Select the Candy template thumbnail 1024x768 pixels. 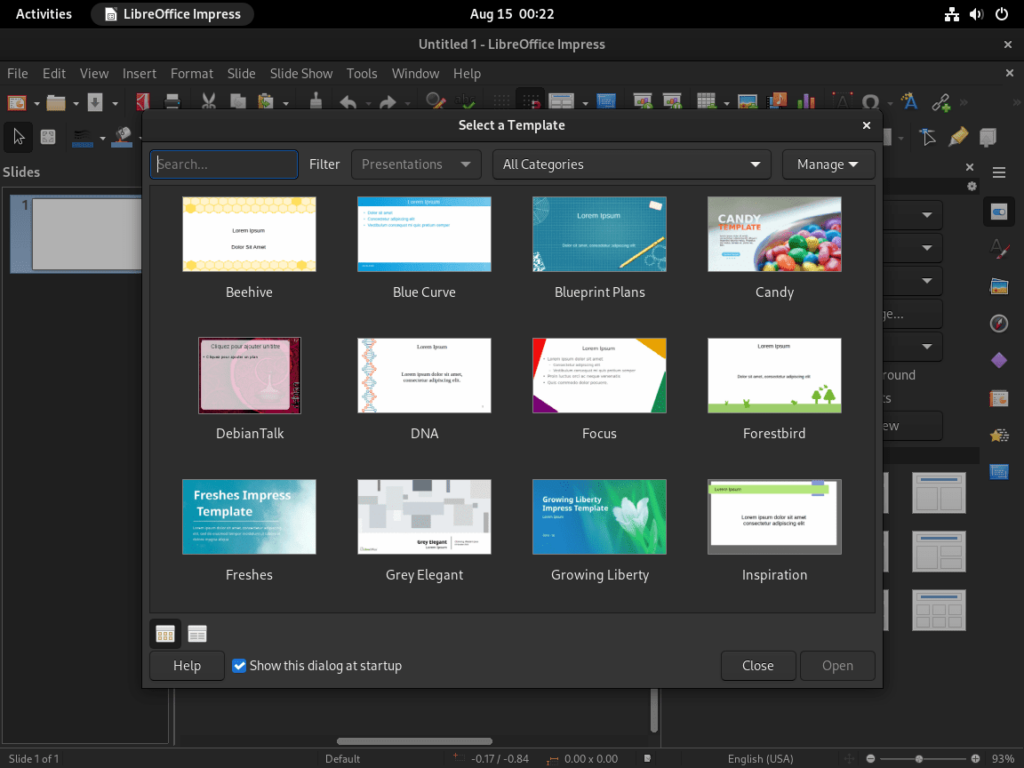click(774, 234)
